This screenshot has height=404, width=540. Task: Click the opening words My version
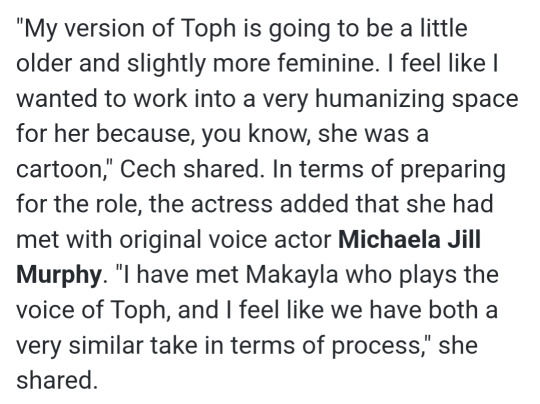click(x=84, y=30)
